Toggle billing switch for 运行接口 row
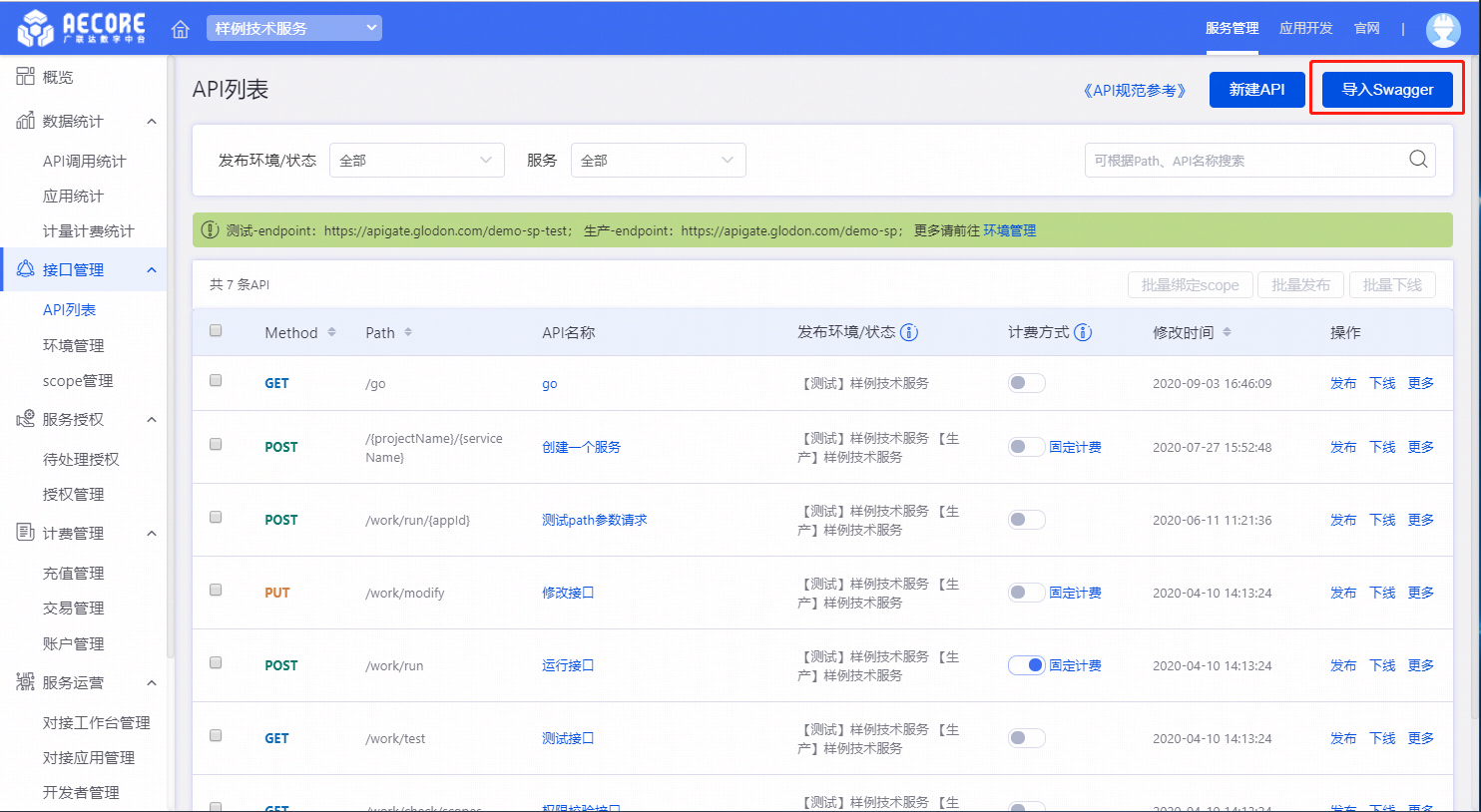This screenshot has width=1481, height=812. coord(1026,665)
